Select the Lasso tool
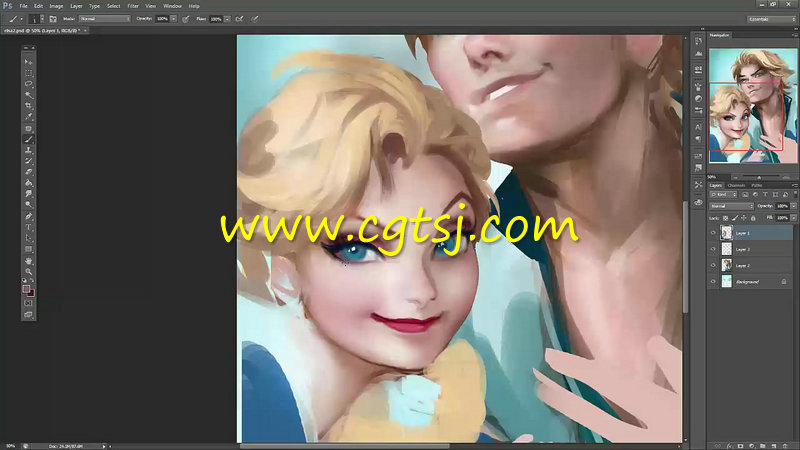The height and width of the screenshot is (450, 800). click(29, 84)
